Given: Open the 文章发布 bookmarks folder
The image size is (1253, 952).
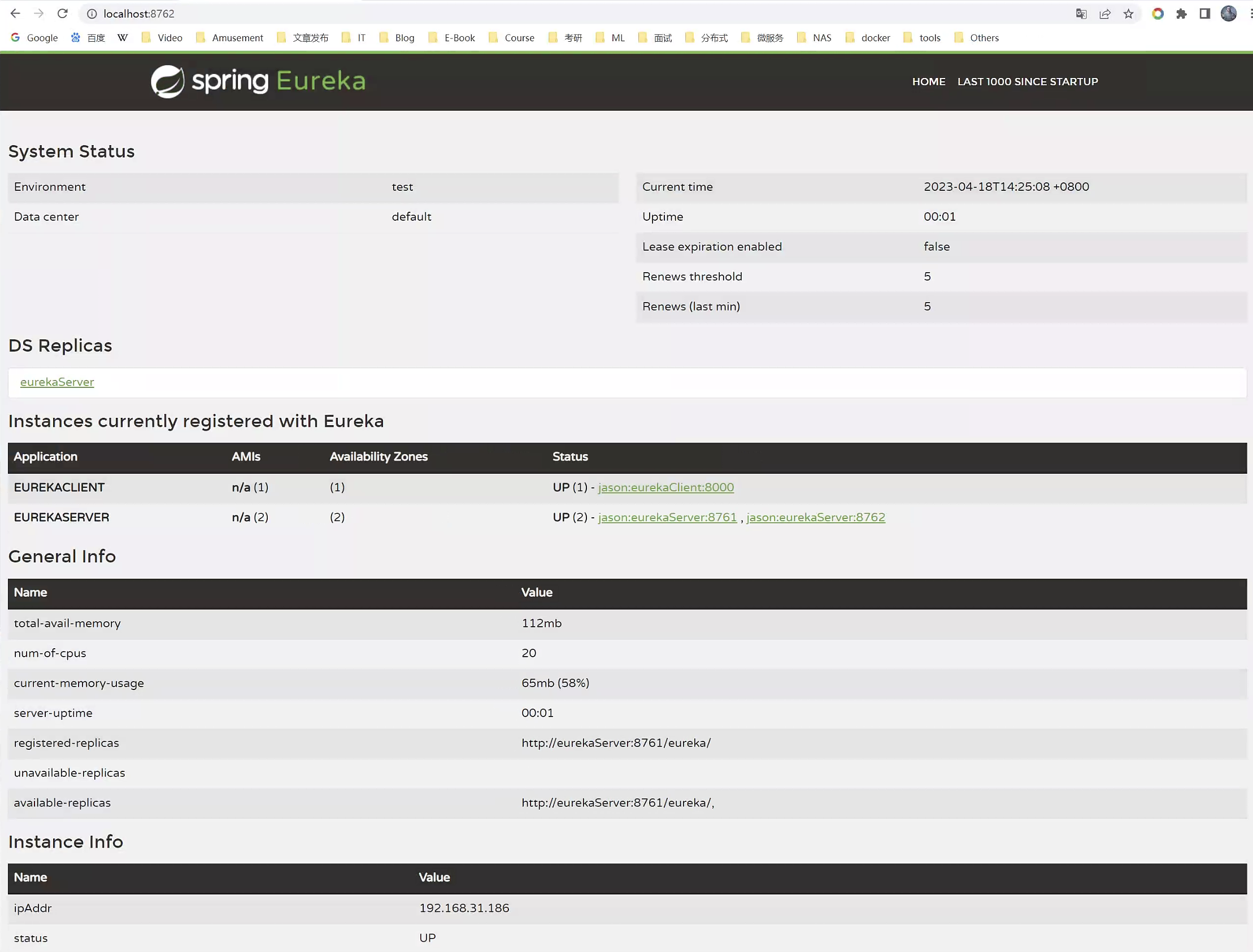Looking at the screenshot, I should pyautogui.click(x=303, y=38).
